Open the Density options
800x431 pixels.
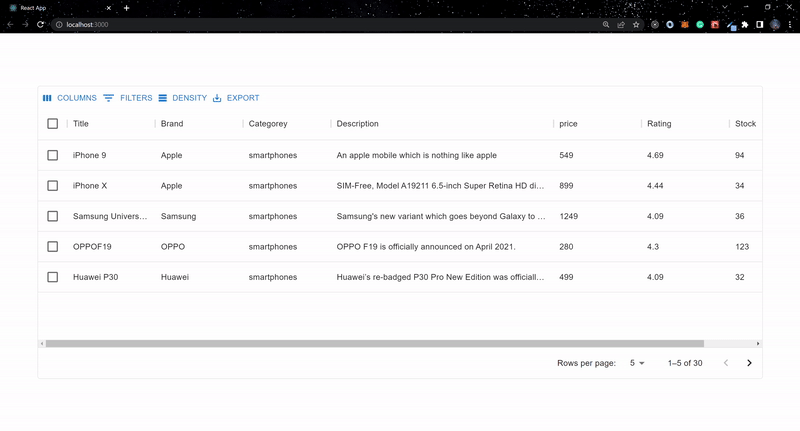pyautogui.click(x=182, y=98)
